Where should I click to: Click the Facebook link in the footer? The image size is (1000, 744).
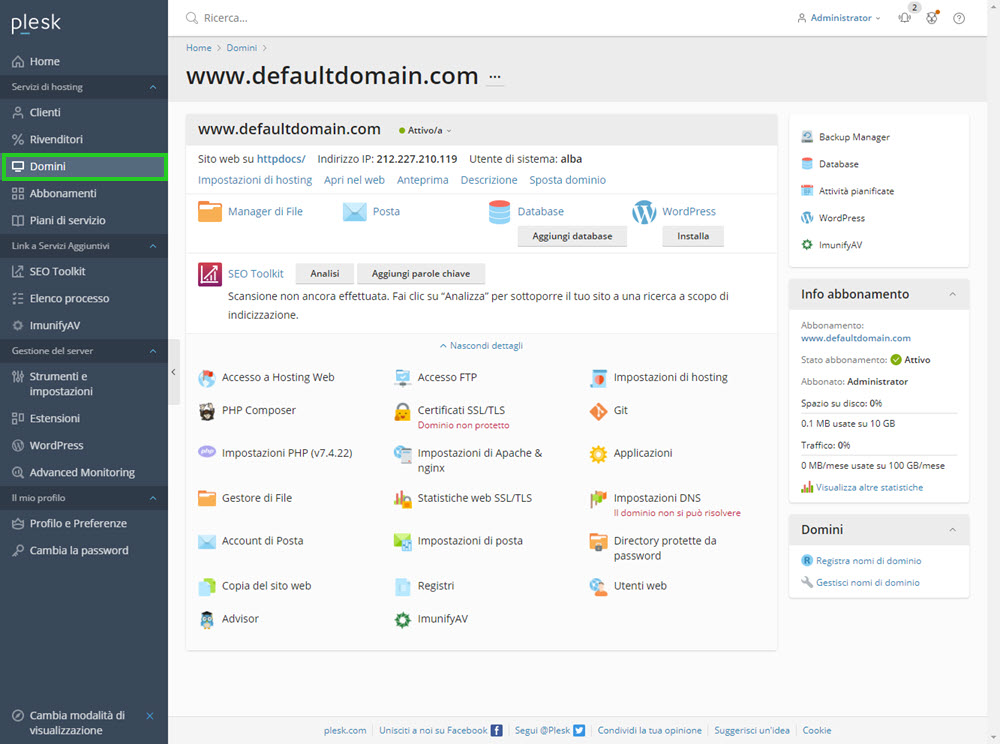(x=441, y=731)
